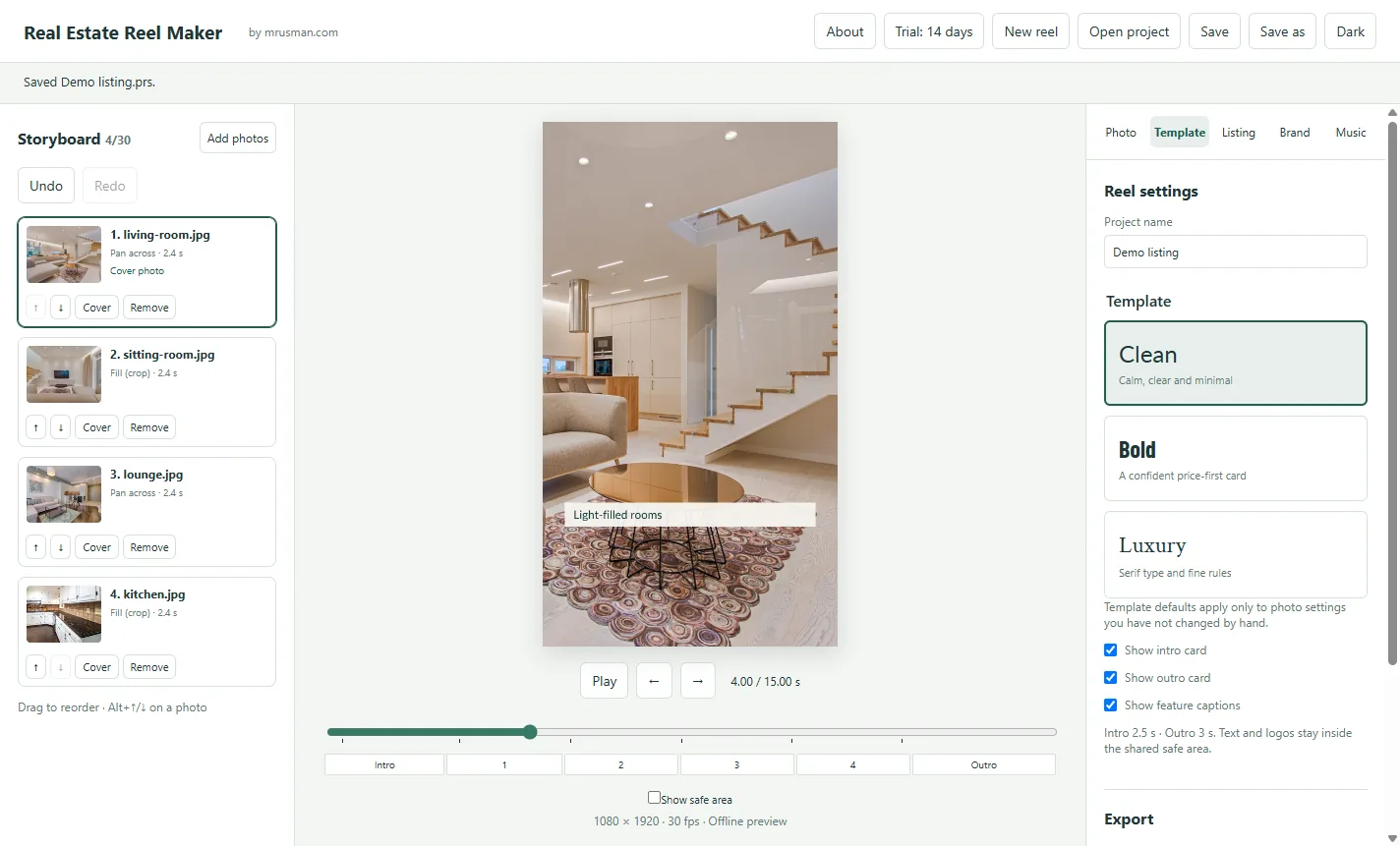Click the right panel vertical scrollbar
This screenshot has width=1400, height=846.
point(1392,393)
